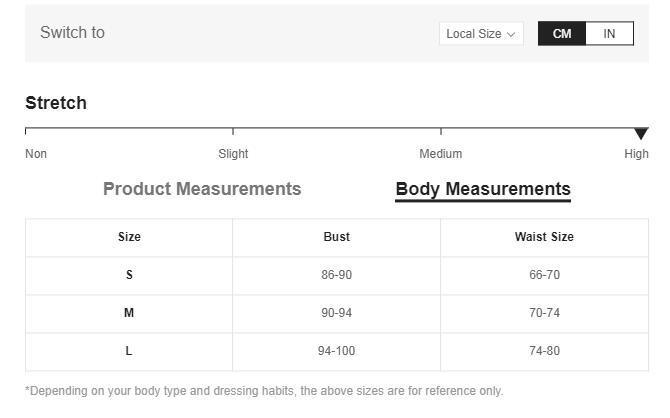The image size is (670, 418).
Task: Select the size S row
Action: point(337,275)
